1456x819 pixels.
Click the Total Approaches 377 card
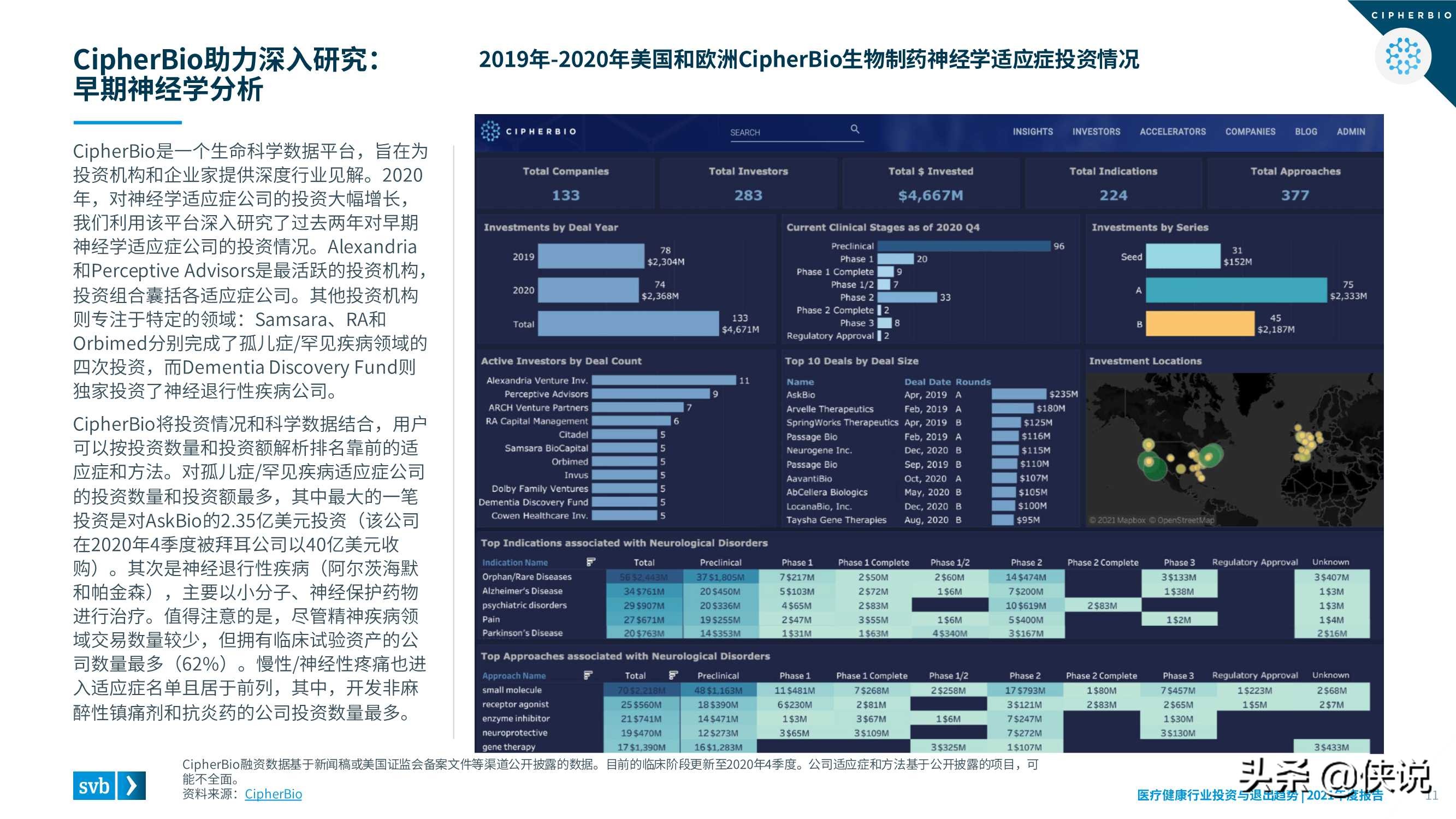tap(1295, 183)
